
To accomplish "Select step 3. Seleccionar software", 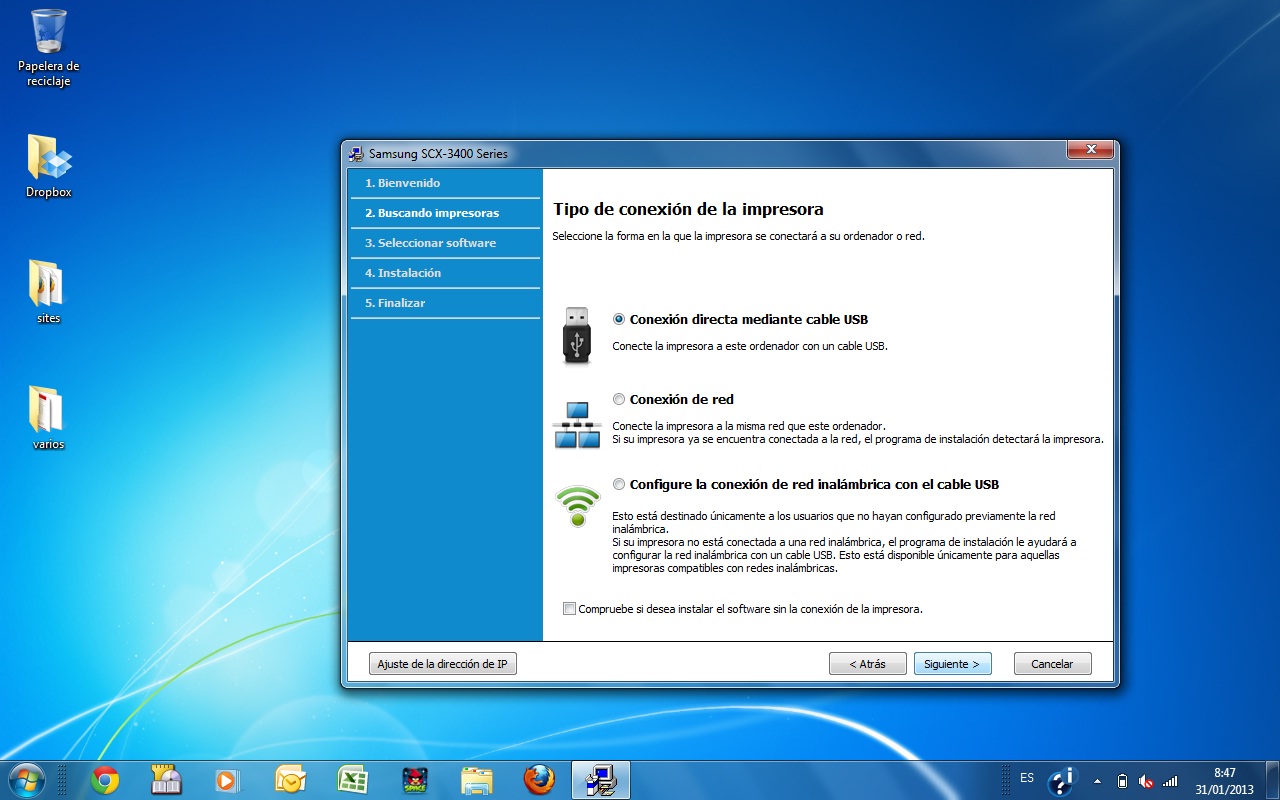I will (445, 244).
